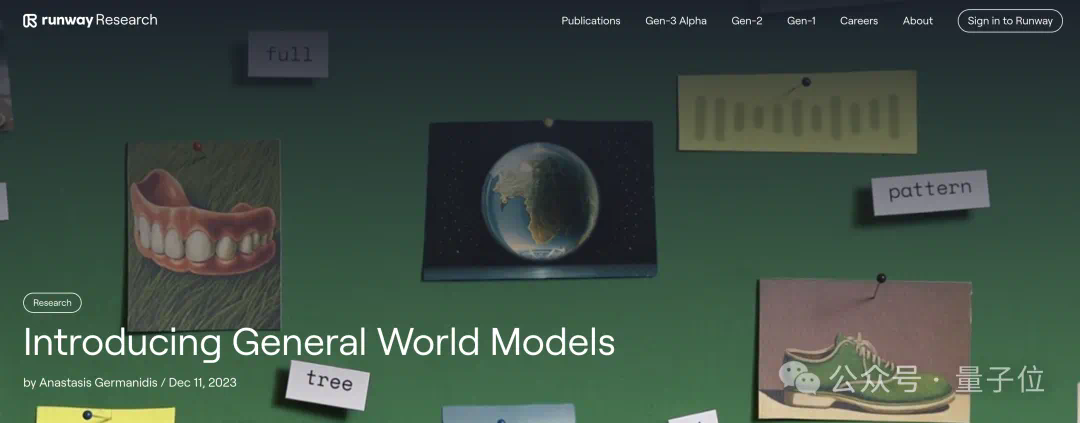The image size is (1080, 423).
Task: Click the Research category tag
Action: coord(52,302)
